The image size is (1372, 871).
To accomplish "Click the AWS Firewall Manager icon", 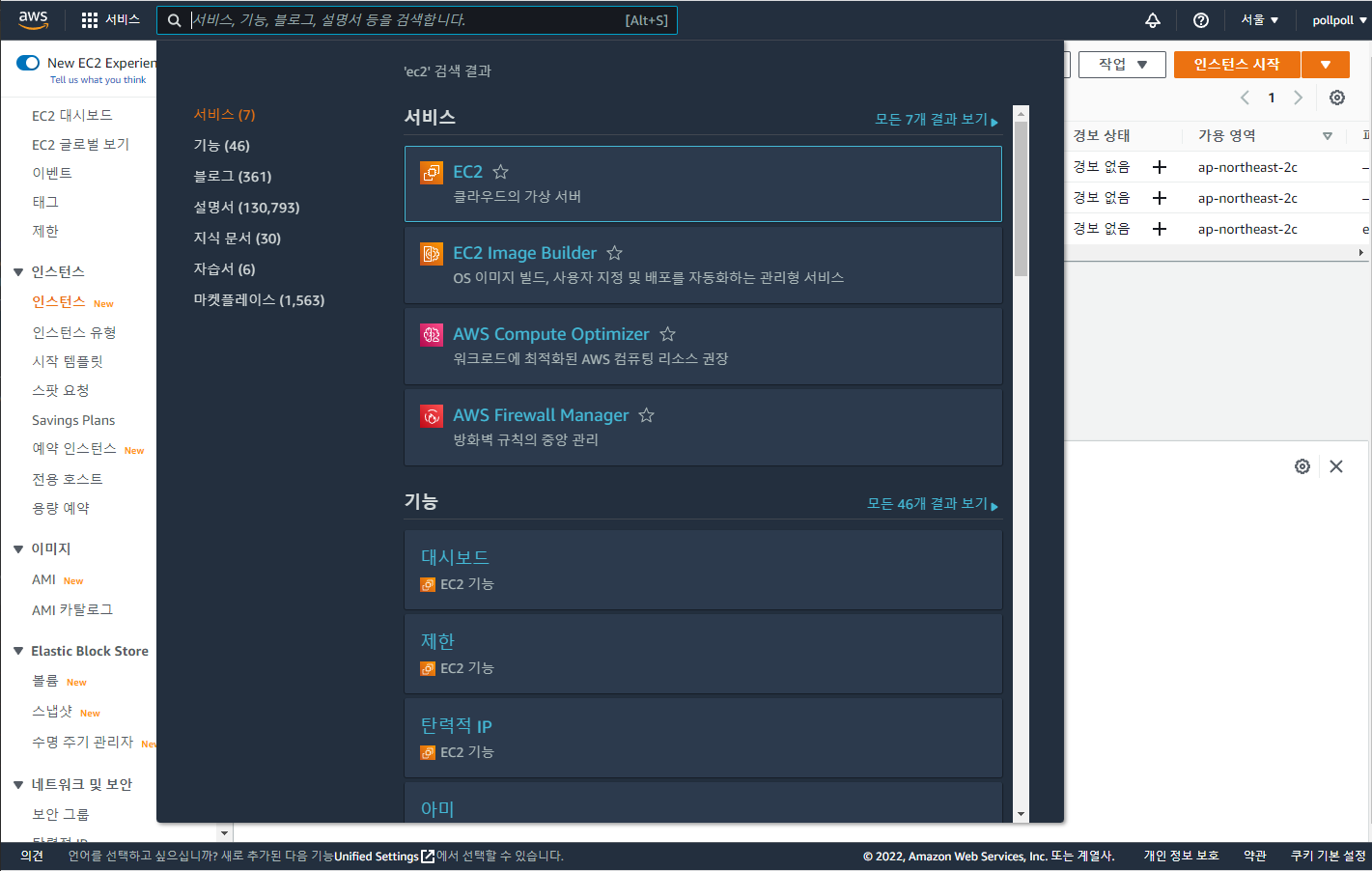I will coord(432,416).
